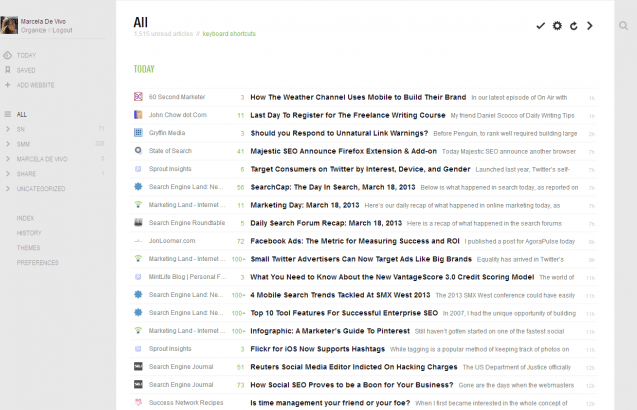
Task: Click Marcela De Vivo profile avatar
Action: (x=9, y=25)
